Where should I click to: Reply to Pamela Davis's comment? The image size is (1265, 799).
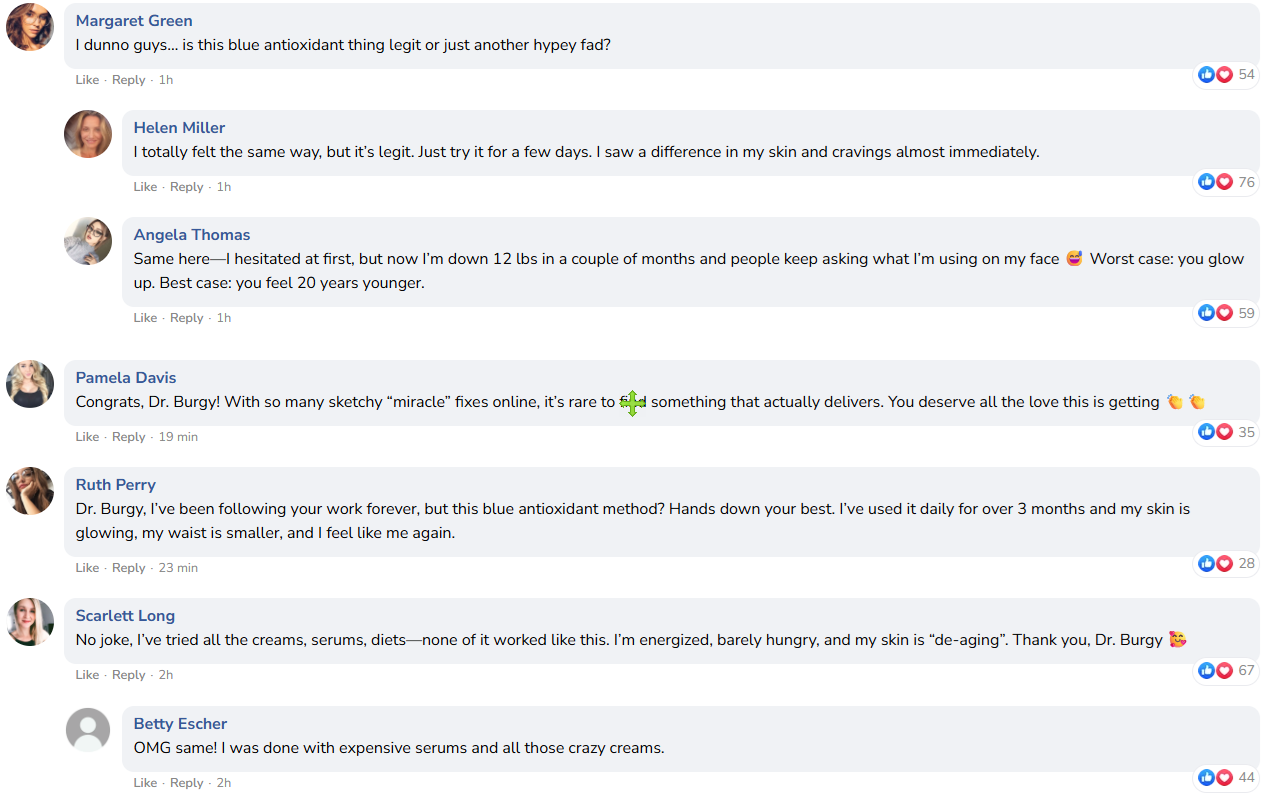[129, 437]
